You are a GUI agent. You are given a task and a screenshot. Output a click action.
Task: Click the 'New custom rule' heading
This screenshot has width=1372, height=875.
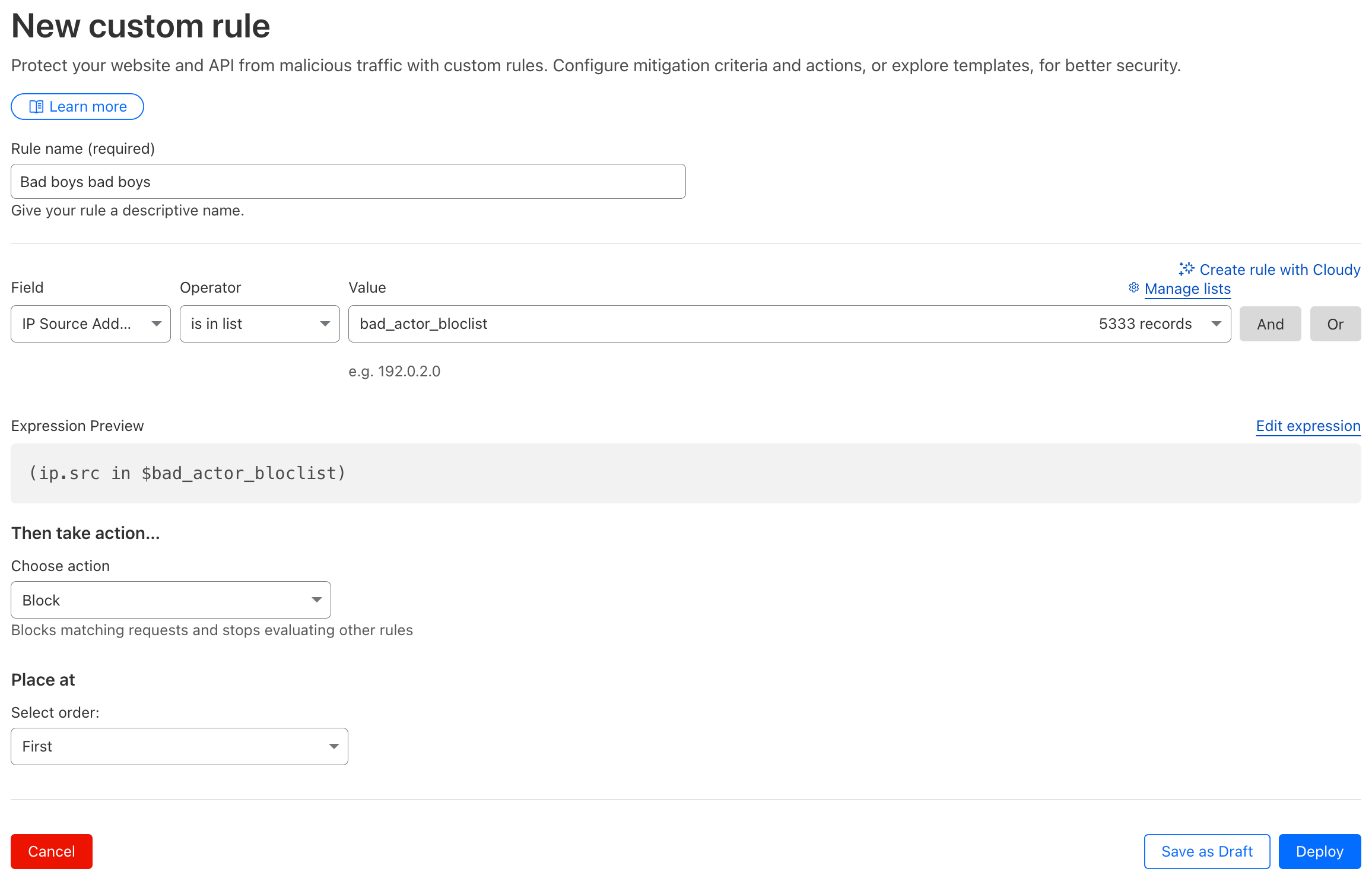[141, 26]
